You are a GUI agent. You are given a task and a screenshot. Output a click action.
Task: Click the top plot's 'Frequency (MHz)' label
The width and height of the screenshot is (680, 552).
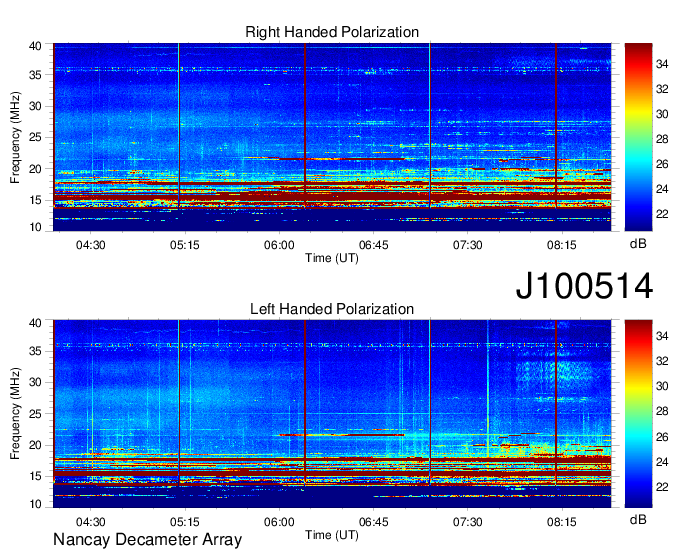click(15, 137)
